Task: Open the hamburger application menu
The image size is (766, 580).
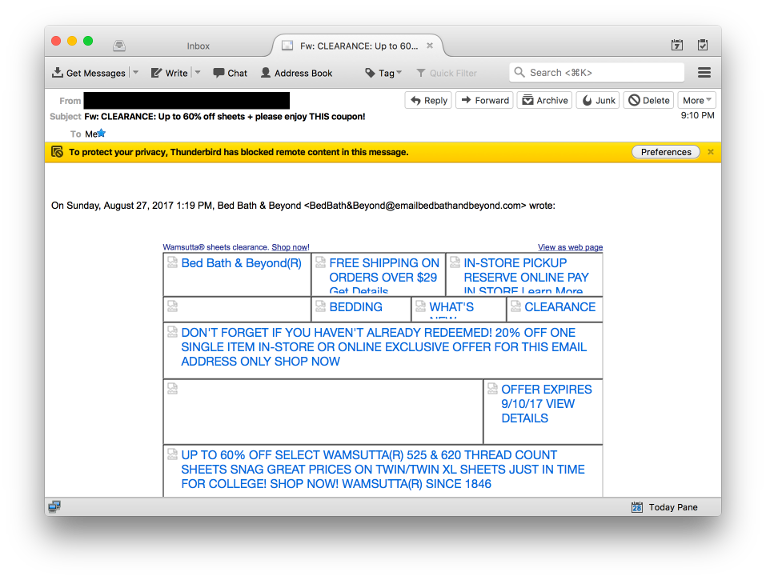Action: (704, 72)
